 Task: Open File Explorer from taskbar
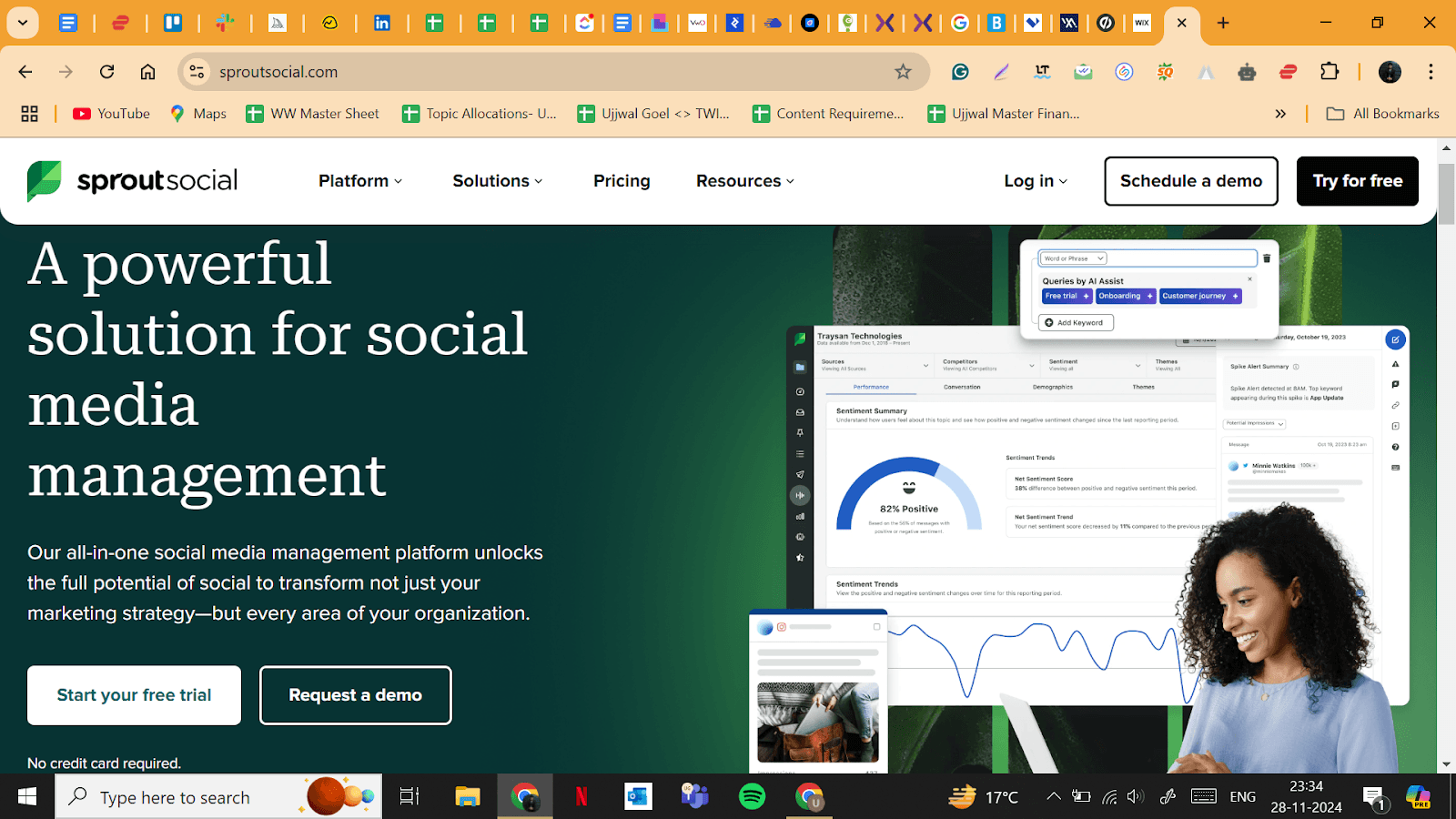pos(467,797)
